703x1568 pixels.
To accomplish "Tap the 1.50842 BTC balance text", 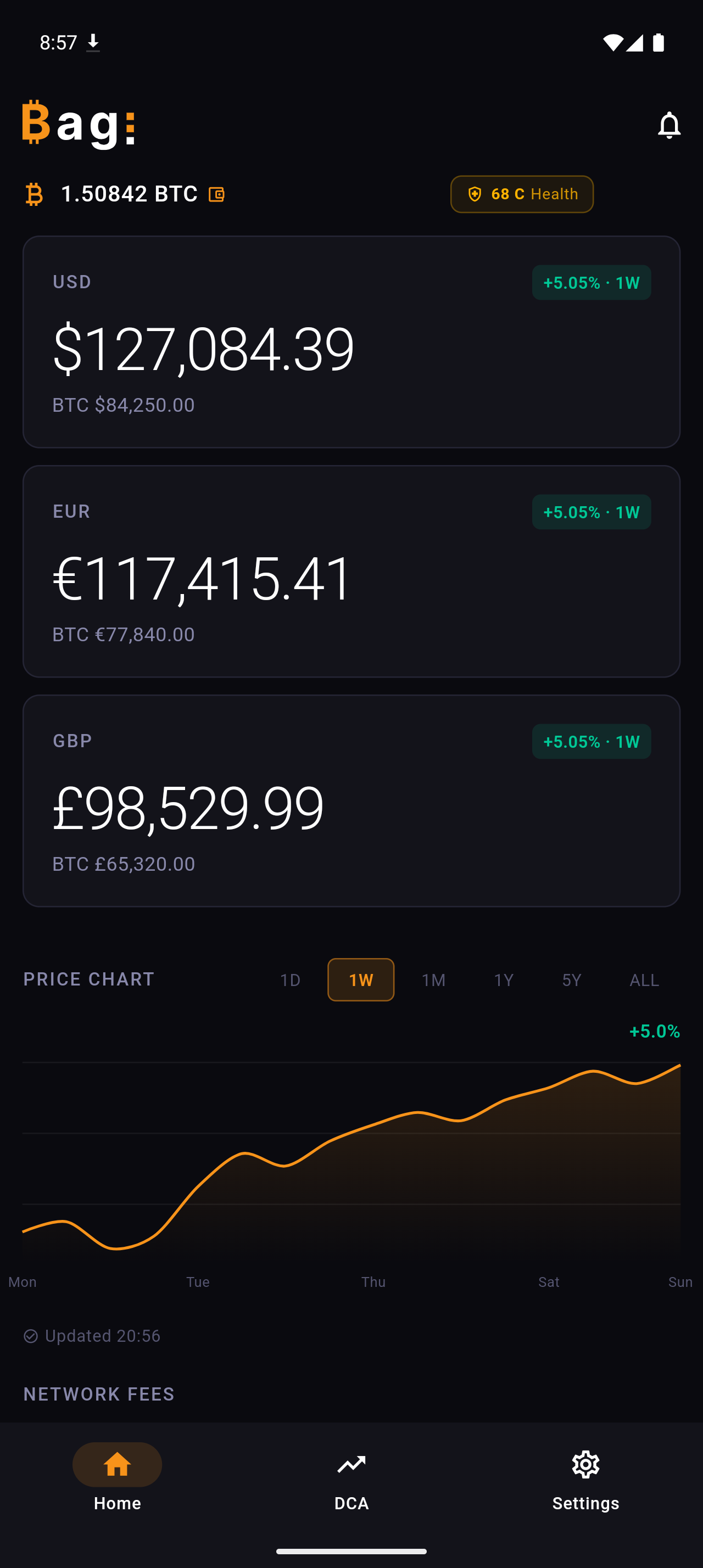I will click(x=129, y=194).
